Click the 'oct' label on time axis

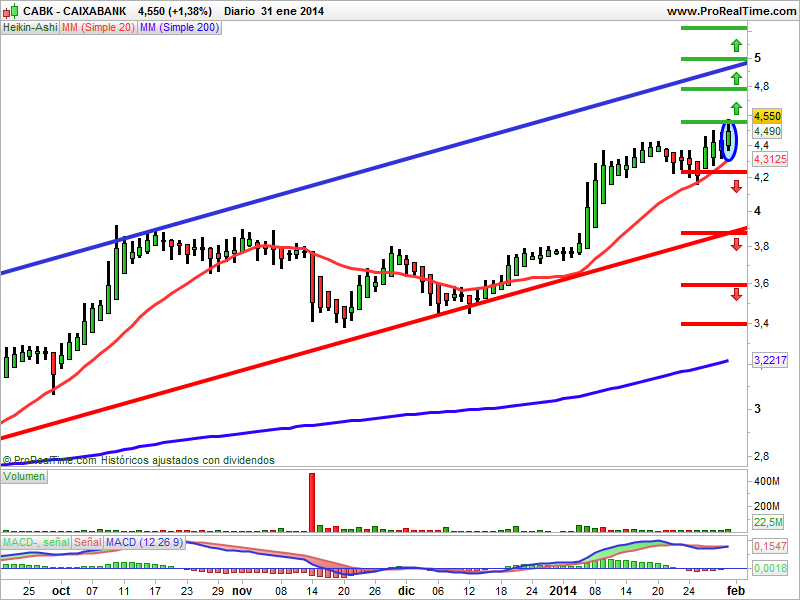coord(61,591)
